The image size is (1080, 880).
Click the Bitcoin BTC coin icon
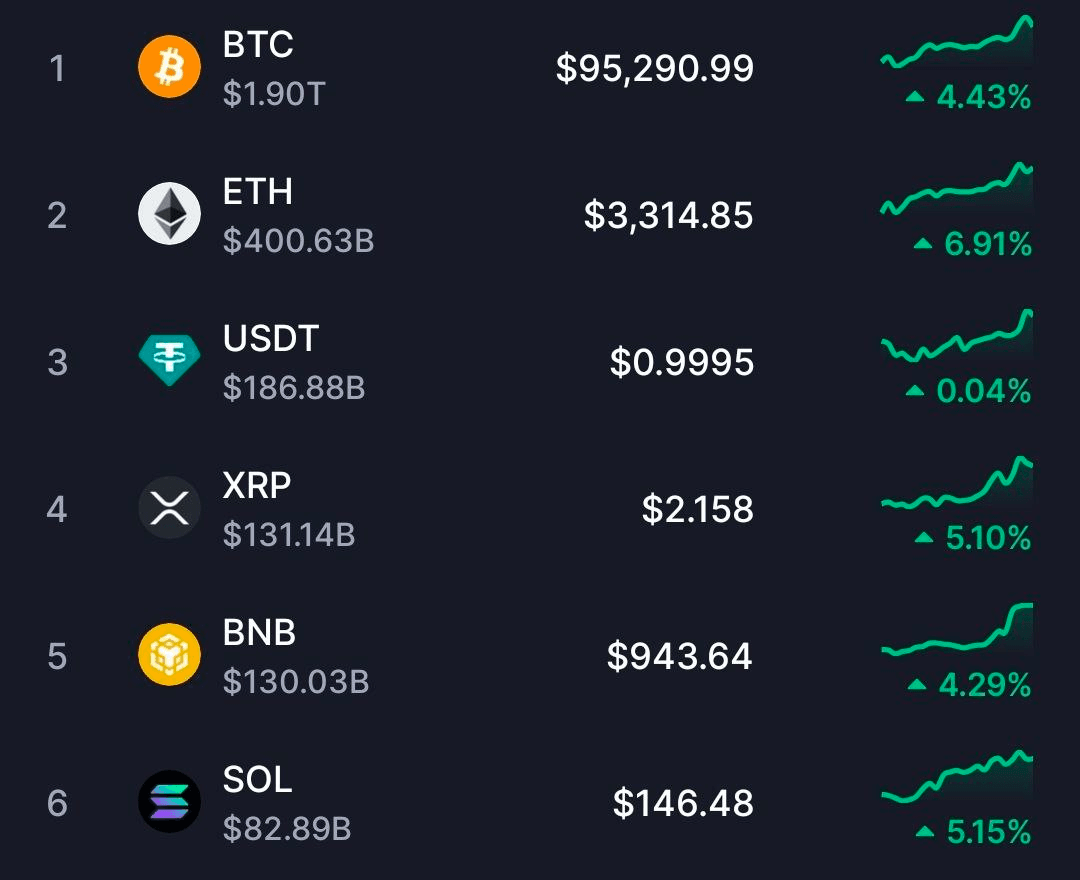coord(170,67)
